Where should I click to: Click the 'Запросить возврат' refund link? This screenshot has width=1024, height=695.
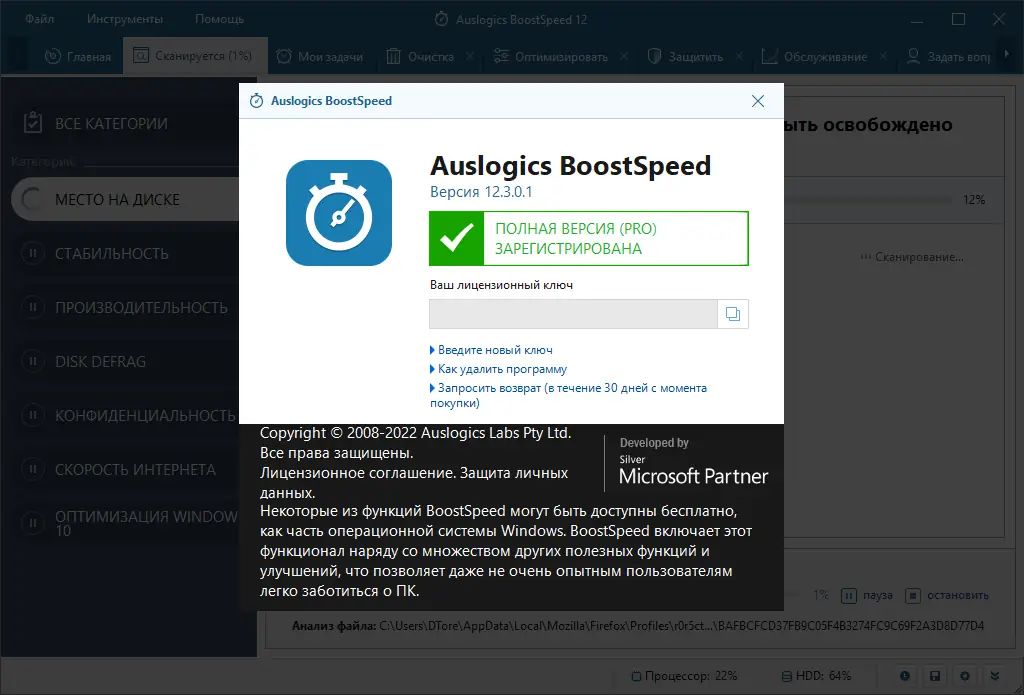(568, 395)
